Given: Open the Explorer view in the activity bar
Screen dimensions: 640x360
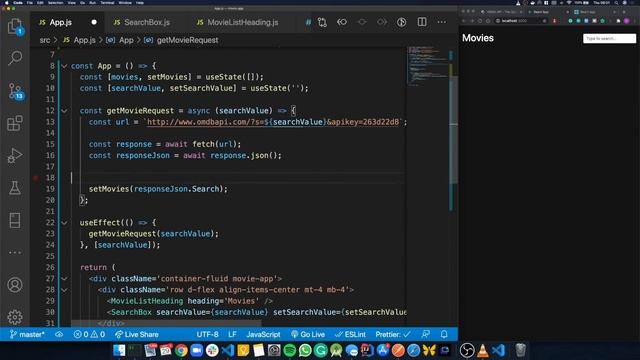Looking at the screenshot, I should tap(15, 27).
